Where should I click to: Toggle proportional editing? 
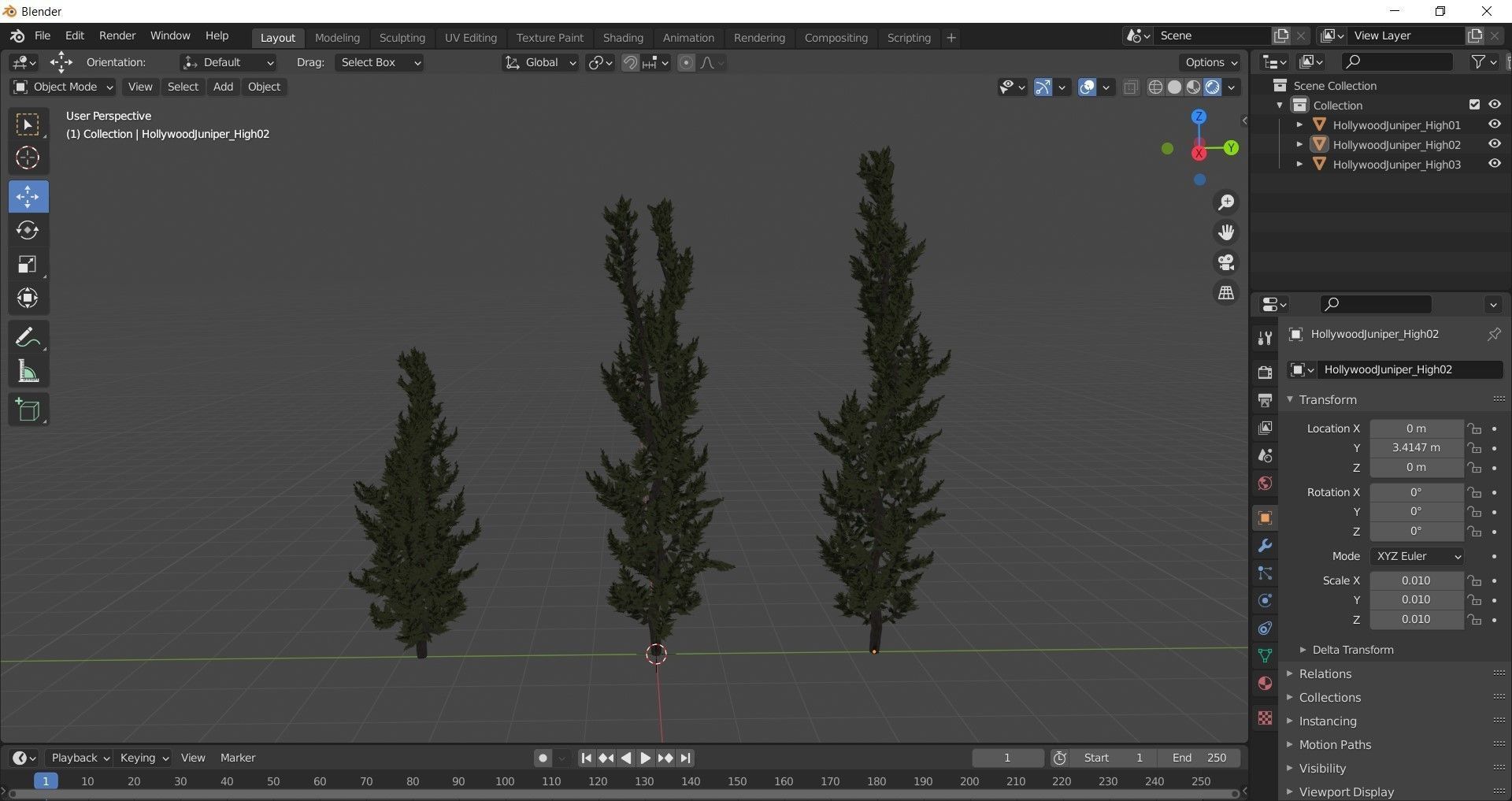687,62
